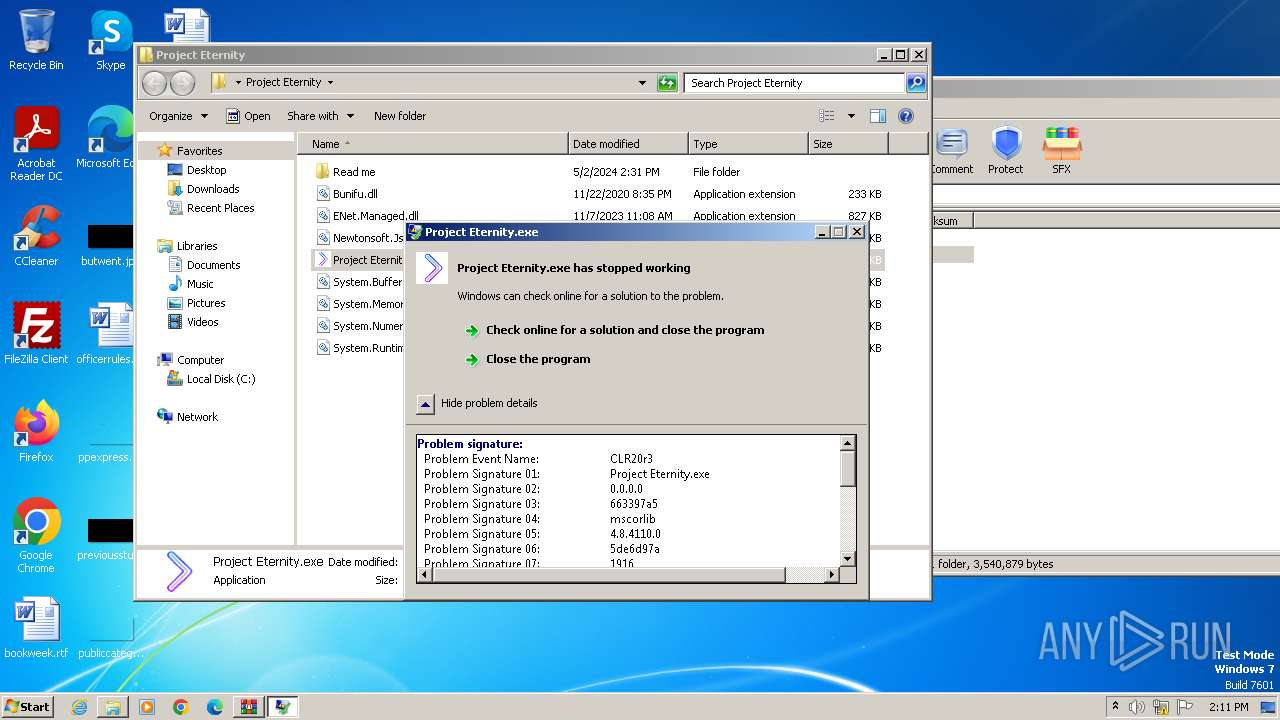Select Documents library in navigation pane
The height and width of the screenshot is (720, 1280).
coord(213,265)
